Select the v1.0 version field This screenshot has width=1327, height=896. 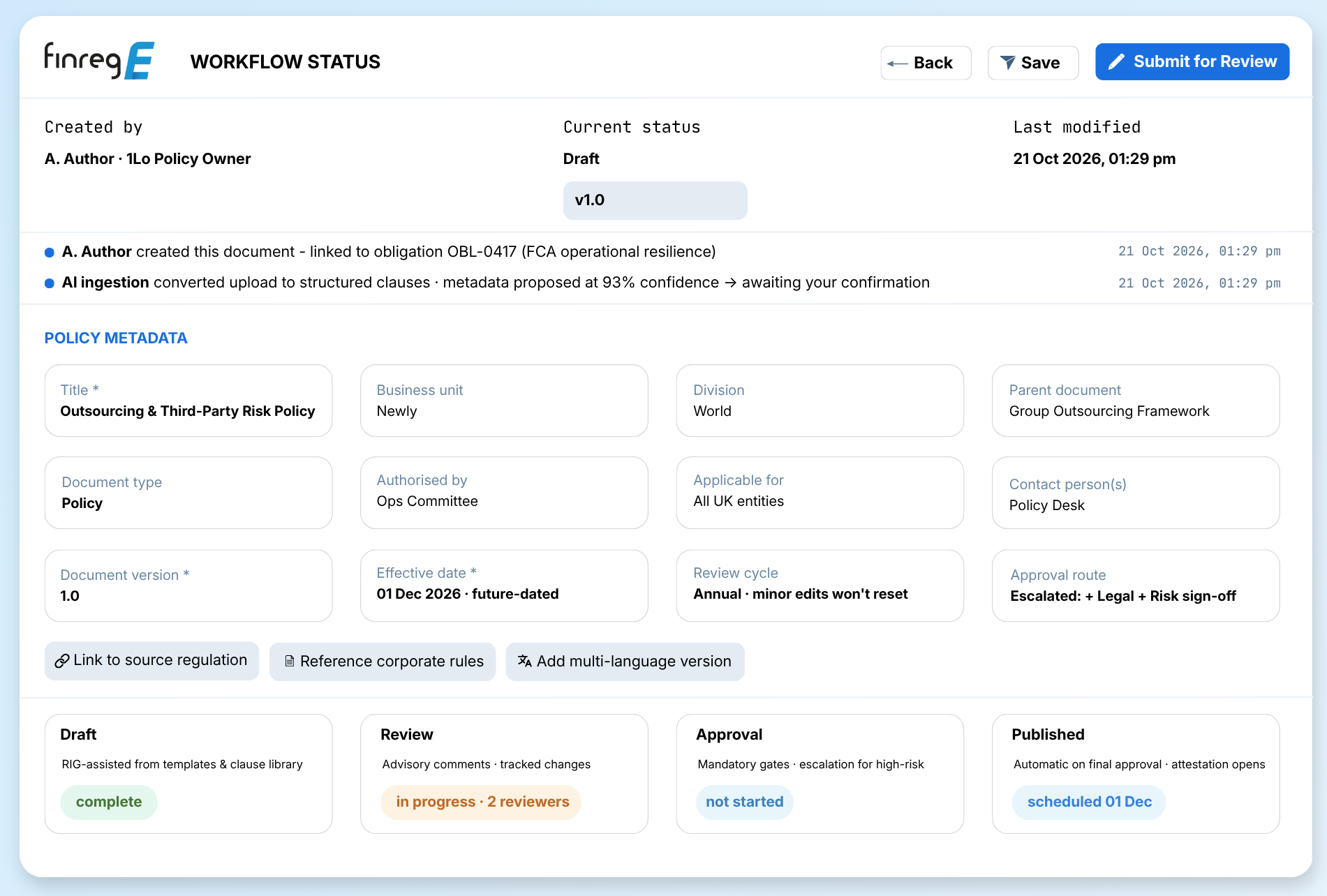tap(655, 200)
